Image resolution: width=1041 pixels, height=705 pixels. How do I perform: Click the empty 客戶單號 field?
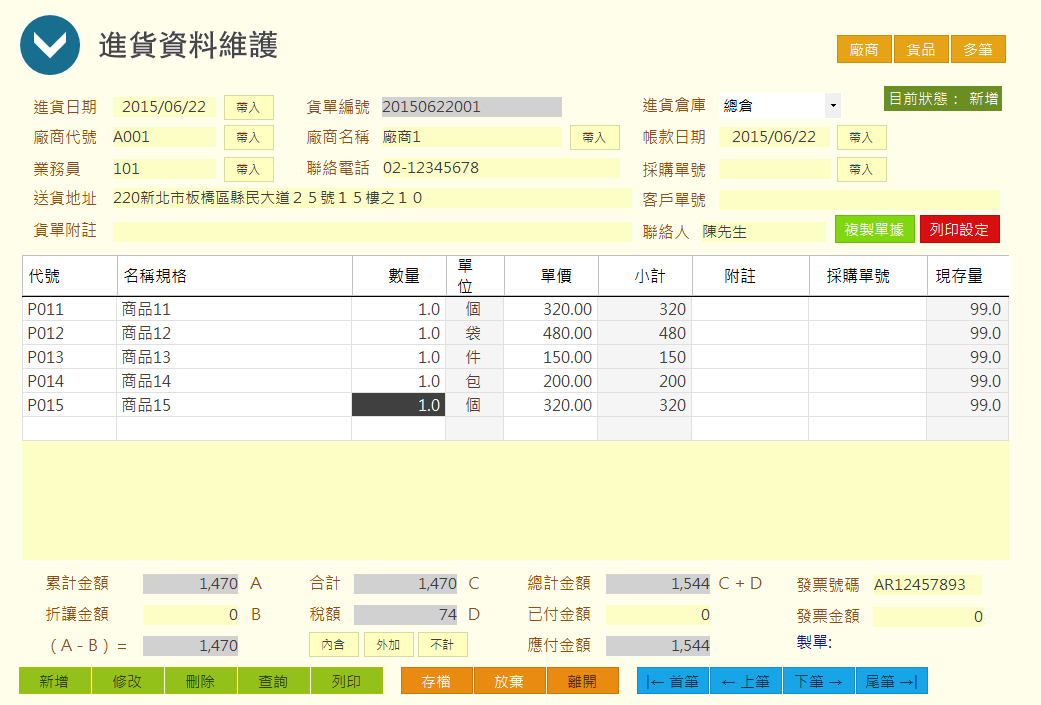pyautogui.click(x=859, y=199)
